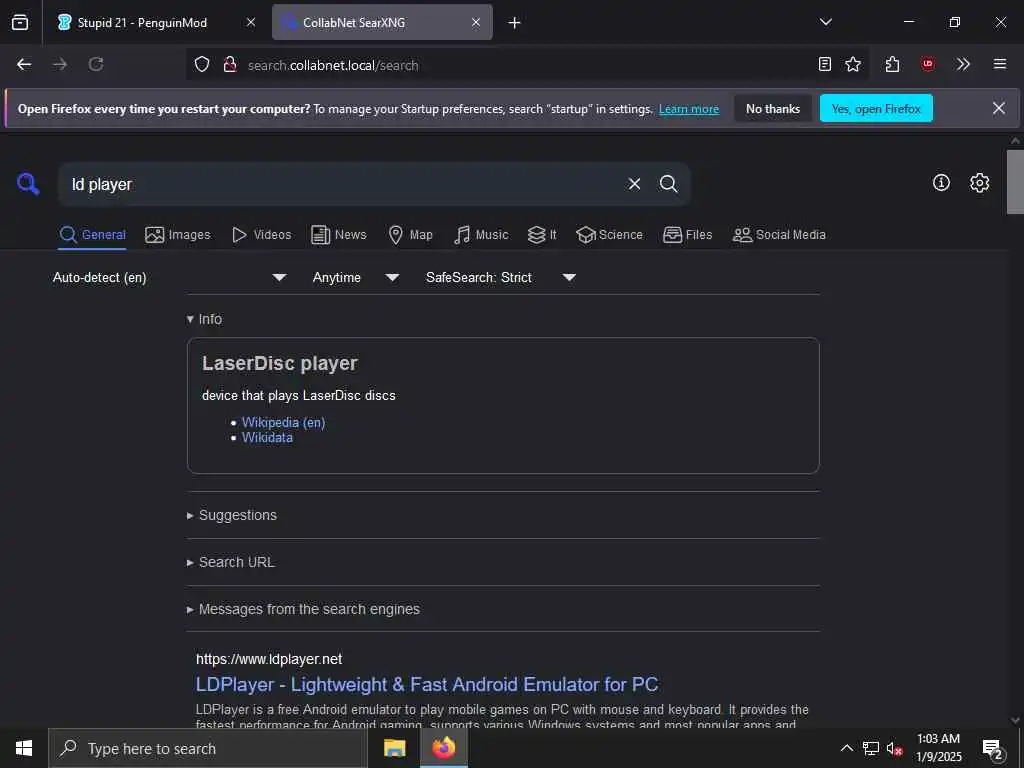Open the Wikidata link
This screenshot has width=1024, height=768.
coord(267,438)
